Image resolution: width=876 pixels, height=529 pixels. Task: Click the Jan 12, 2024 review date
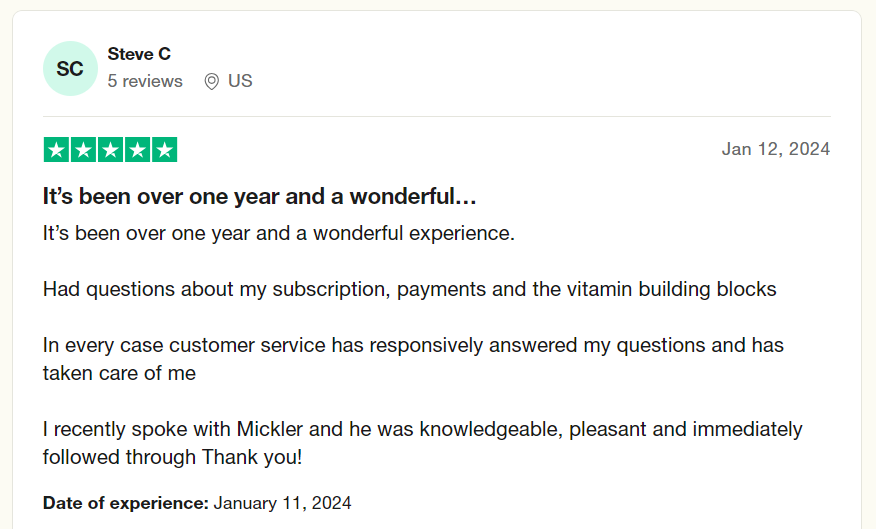click(x=776, y=149)
